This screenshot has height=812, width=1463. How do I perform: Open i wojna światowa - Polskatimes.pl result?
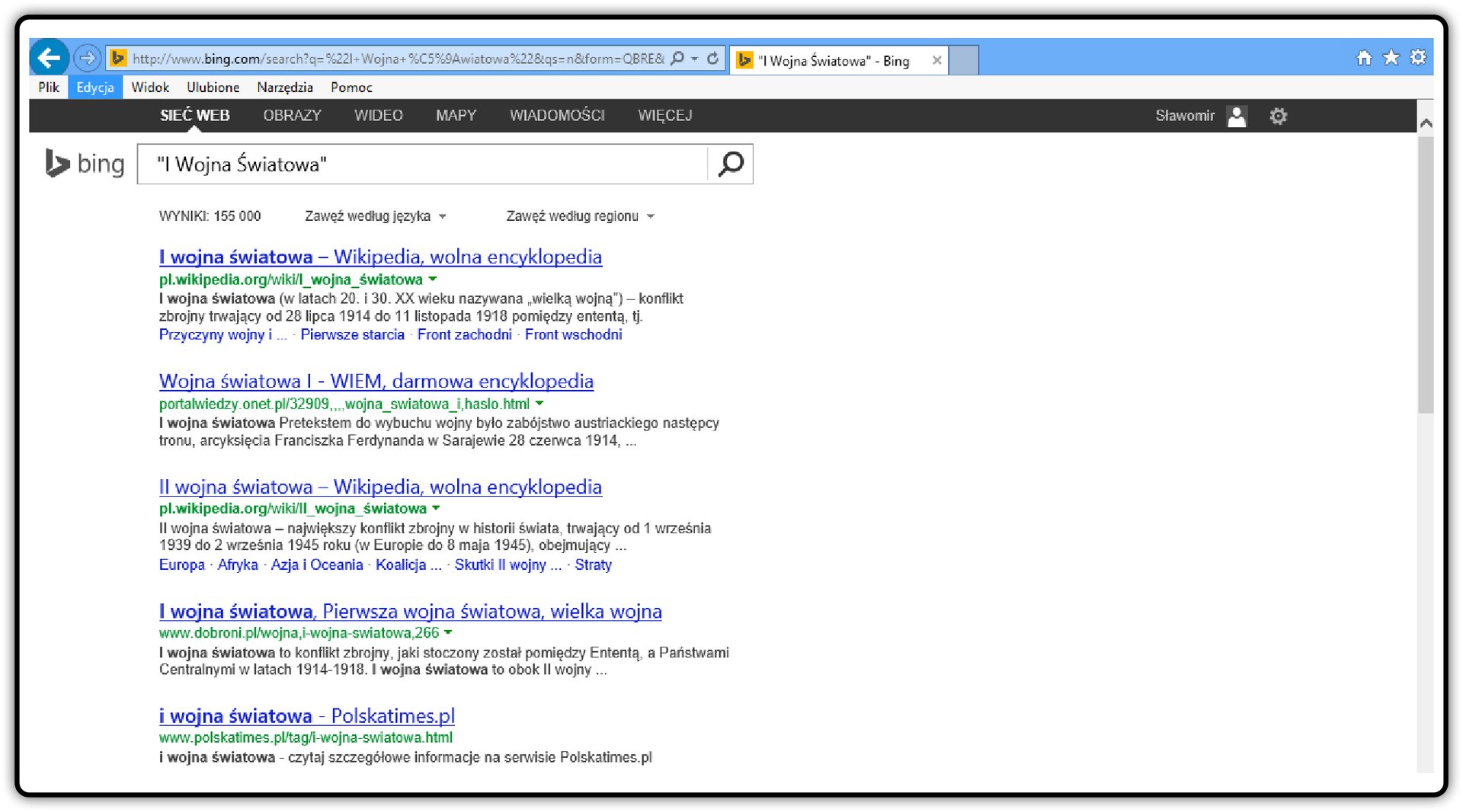pos(307,716)
